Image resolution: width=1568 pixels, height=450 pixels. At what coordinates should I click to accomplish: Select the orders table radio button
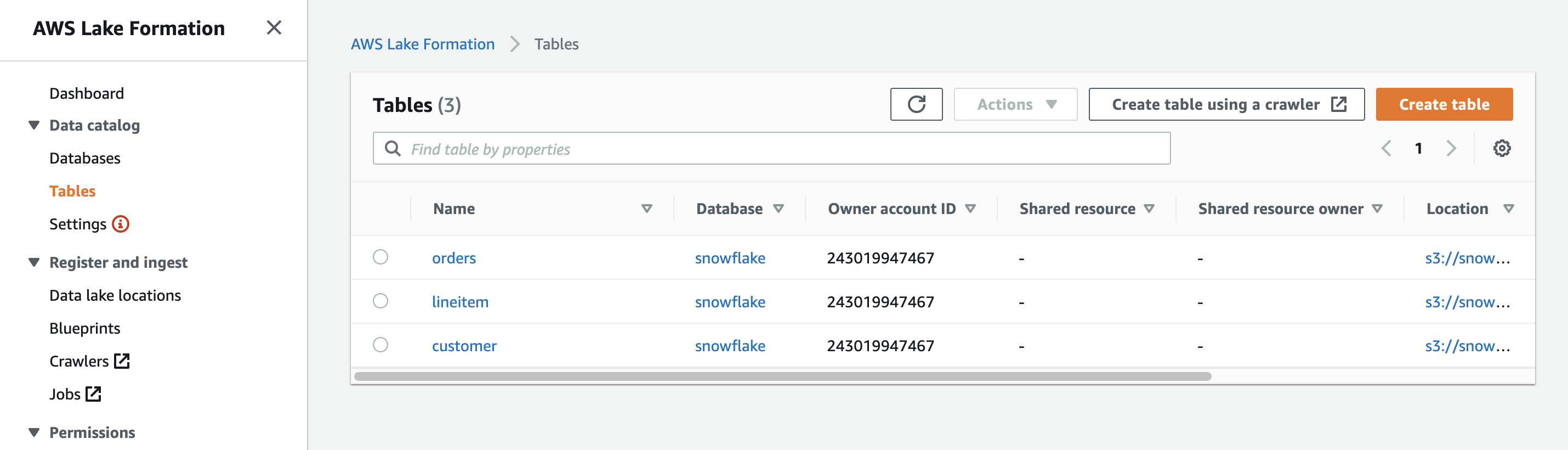pos(380,257)
